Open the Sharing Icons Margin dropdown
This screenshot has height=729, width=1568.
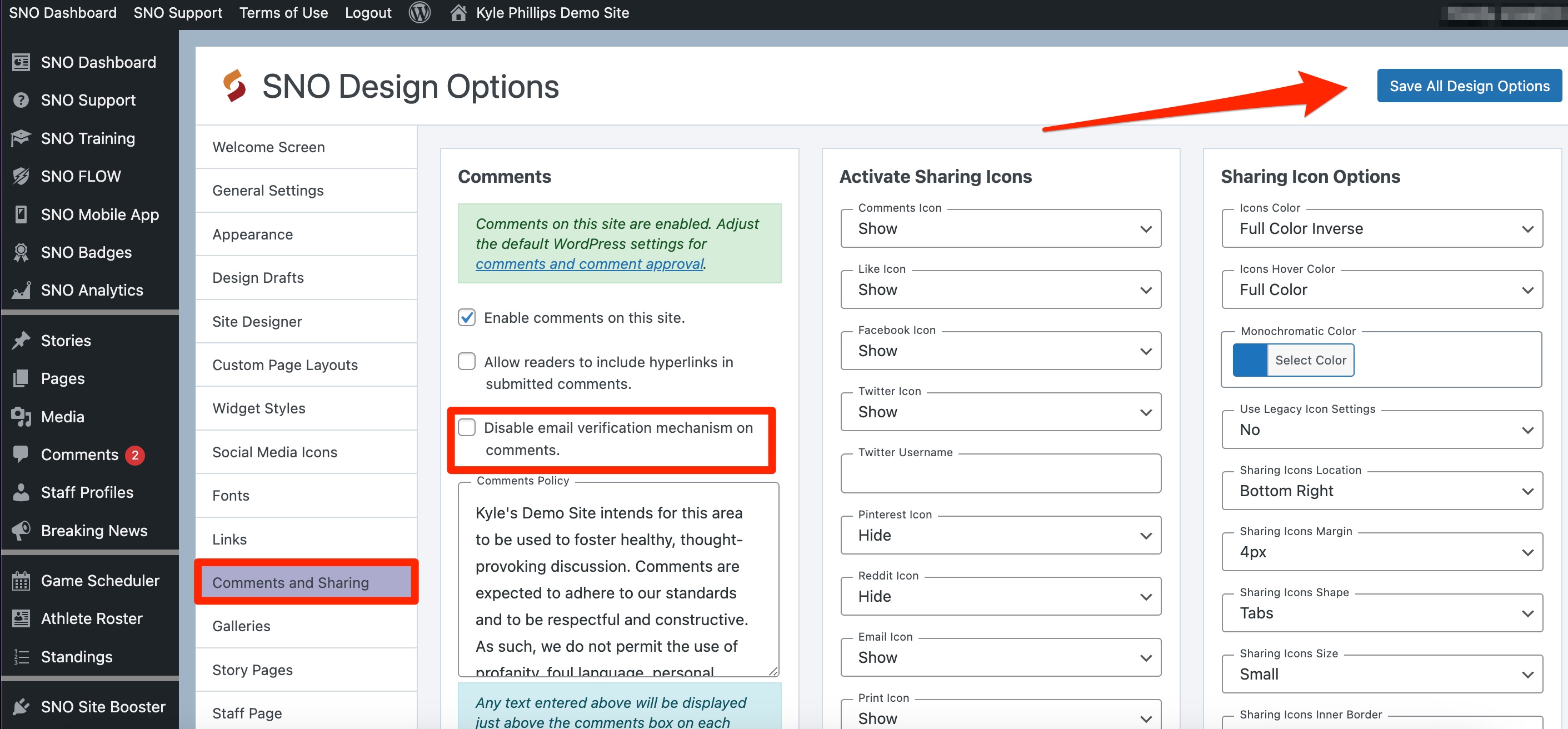(x=1382, y=552)
